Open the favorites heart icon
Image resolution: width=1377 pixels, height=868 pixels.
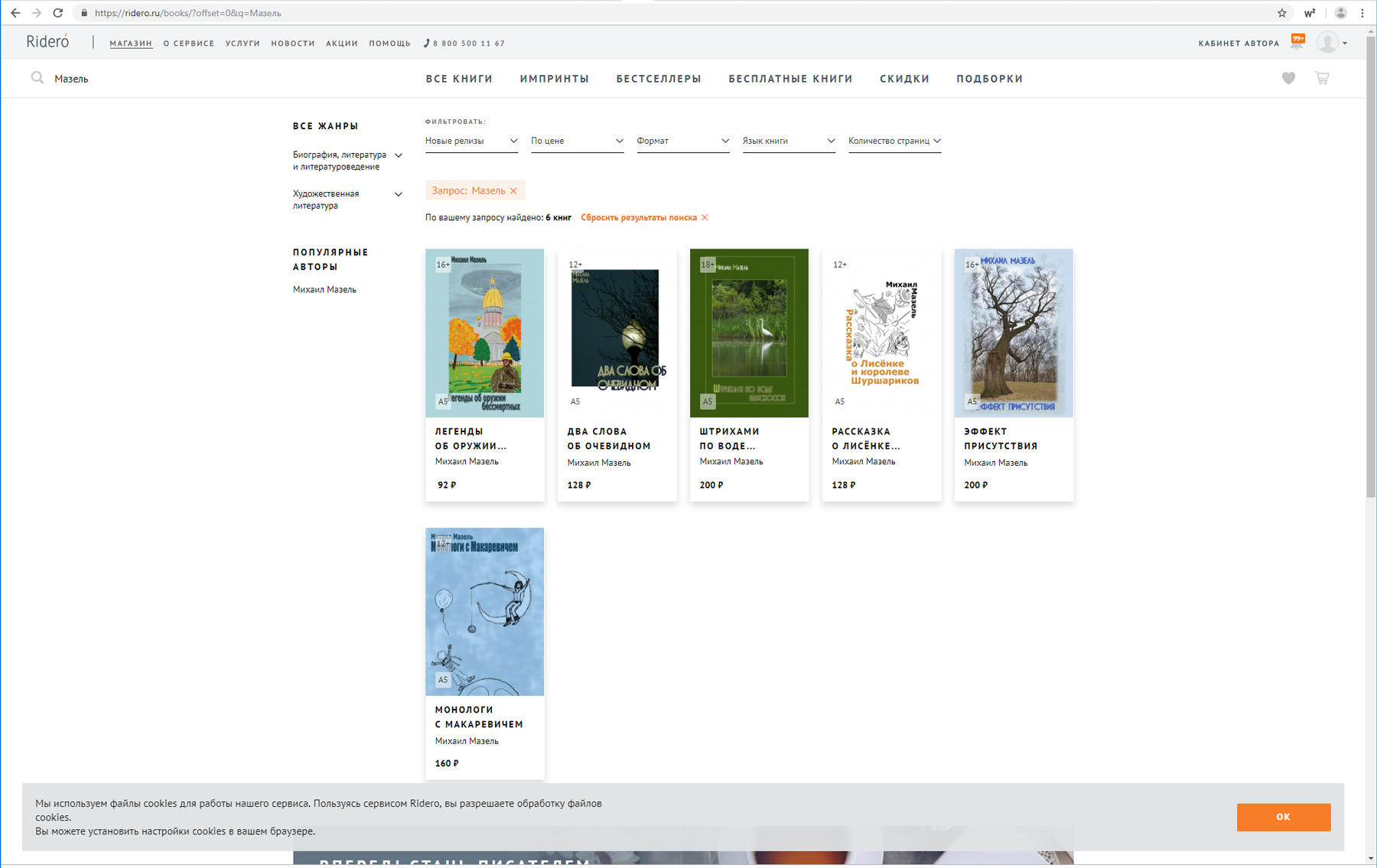click(x=1288, y=78)
